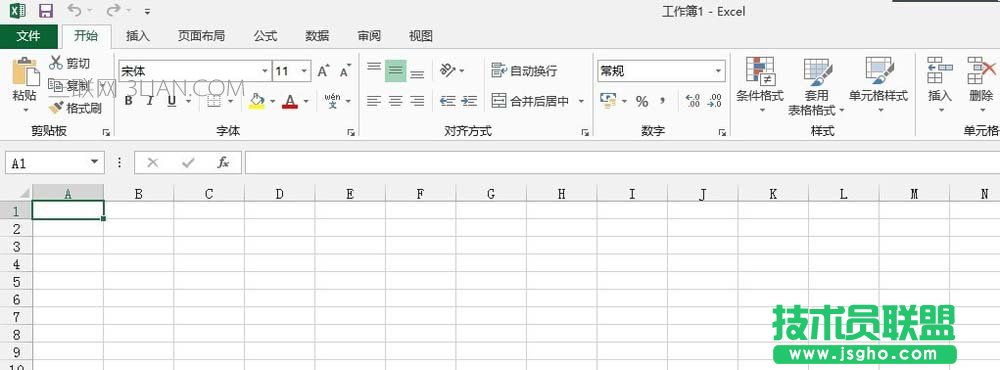Click the 插入 cells insert button
Image resolution: width=1000 pixels, height=370 pixels.
point(939,85)
